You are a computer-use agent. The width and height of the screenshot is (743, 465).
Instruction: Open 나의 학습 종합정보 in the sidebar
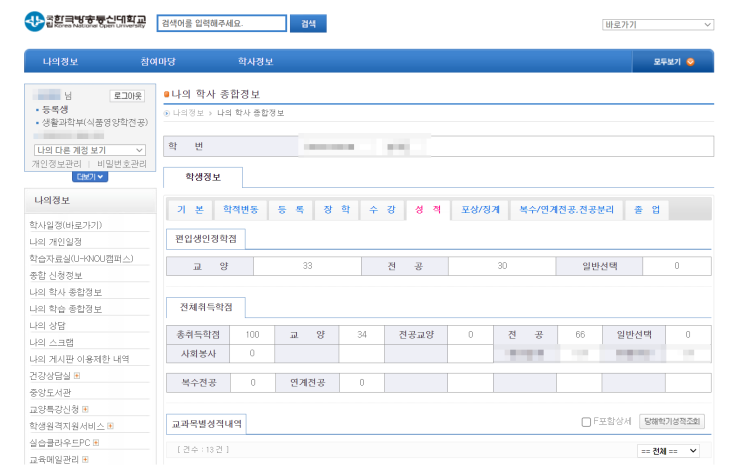coord(65,309)
